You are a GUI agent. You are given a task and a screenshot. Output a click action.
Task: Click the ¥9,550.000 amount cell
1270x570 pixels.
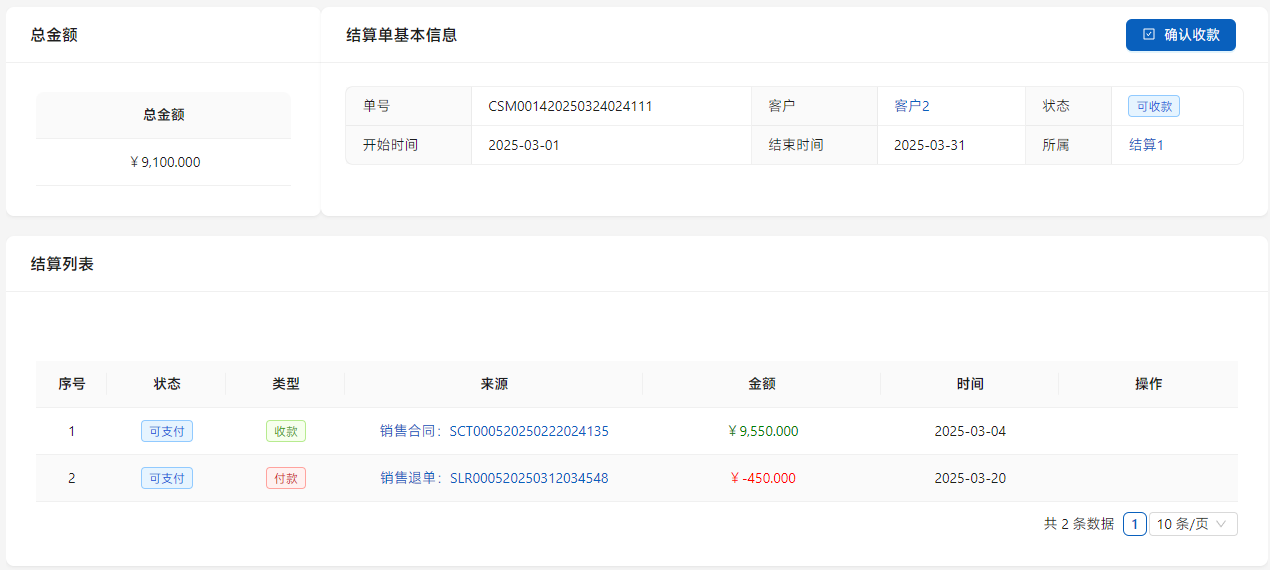[763, 431]
